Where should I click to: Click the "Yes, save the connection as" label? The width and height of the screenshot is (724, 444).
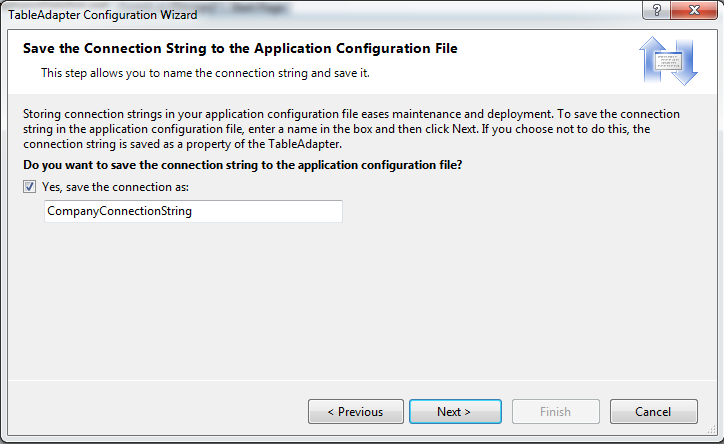[116, 187]
